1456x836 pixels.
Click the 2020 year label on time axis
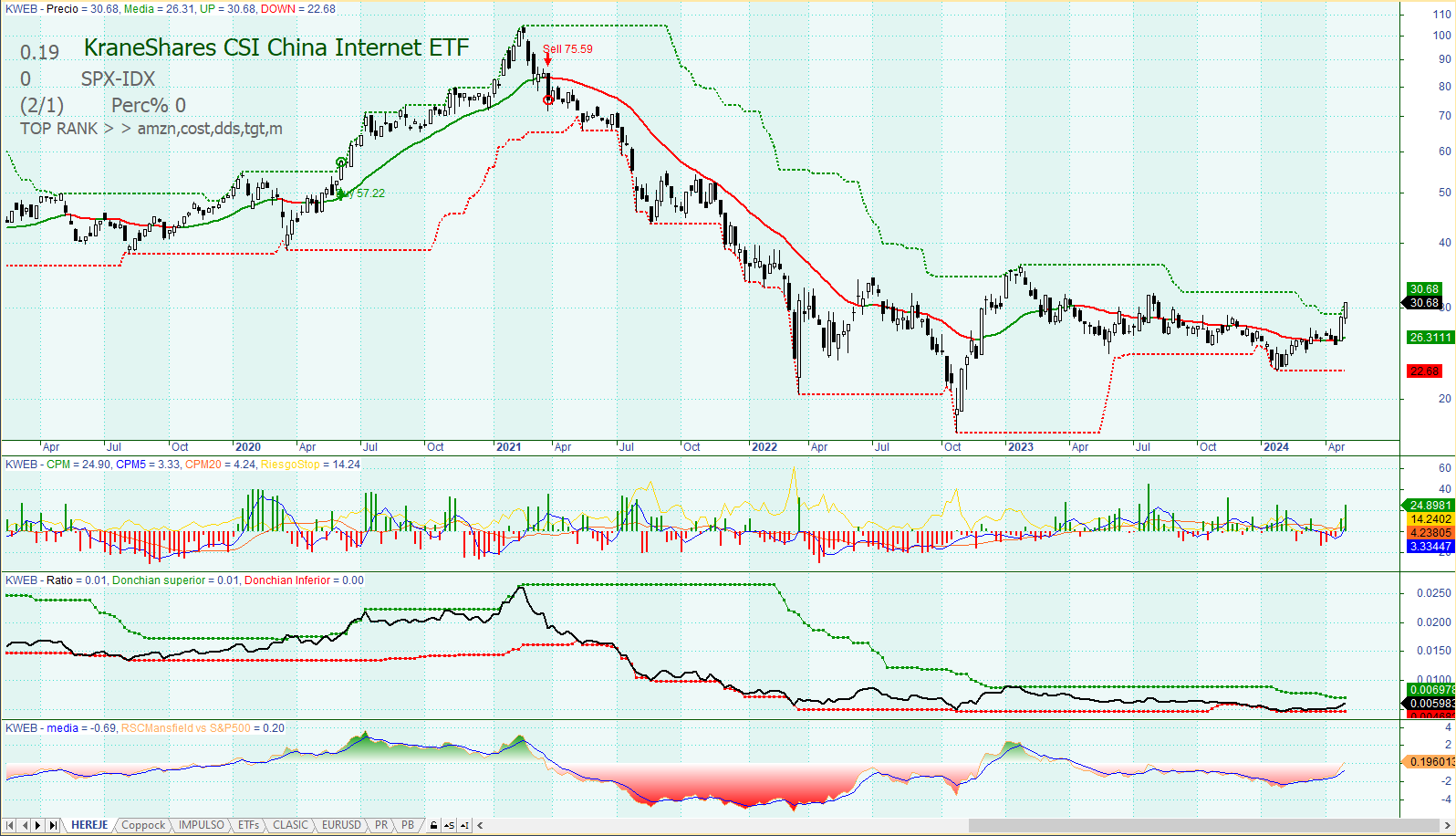(248, 447)
